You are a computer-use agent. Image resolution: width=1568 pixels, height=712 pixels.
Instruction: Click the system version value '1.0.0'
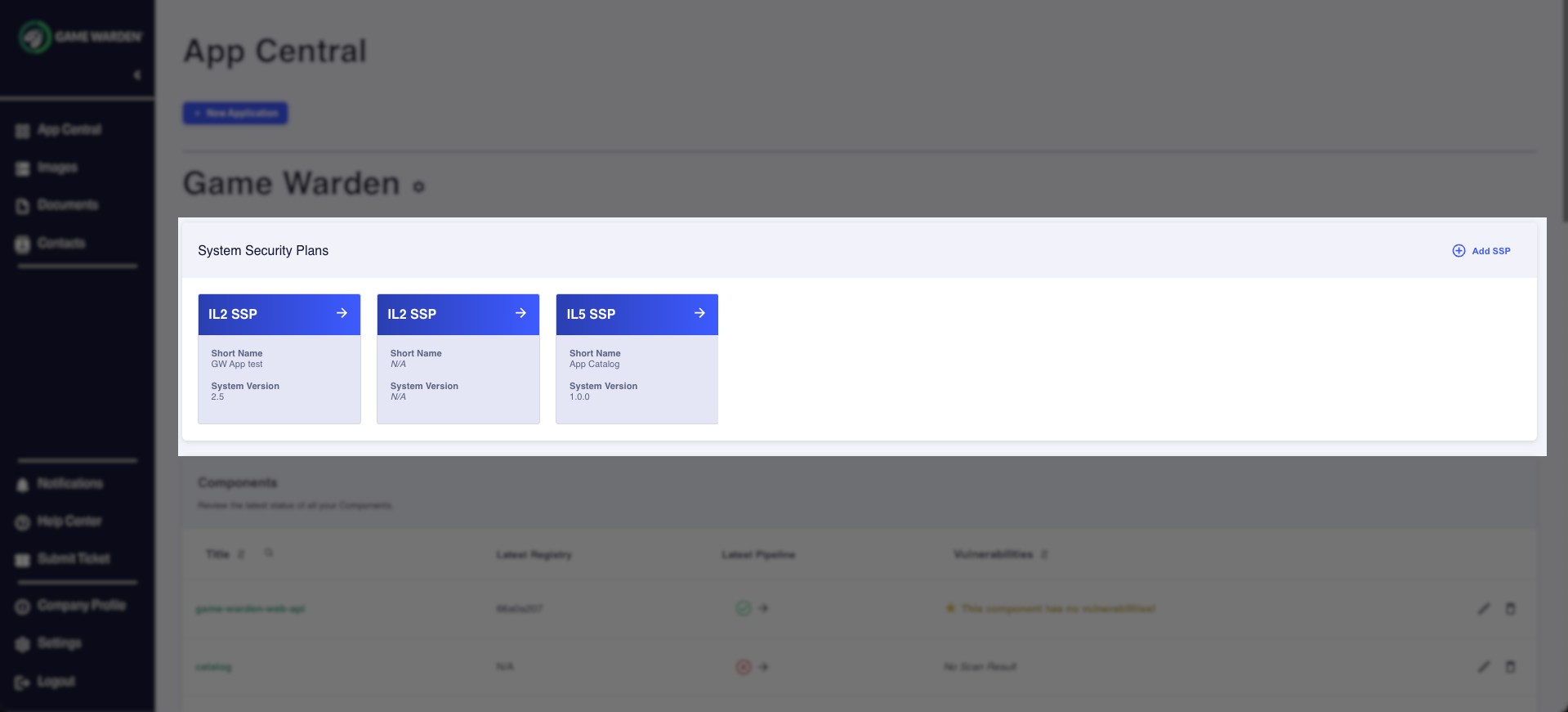pyautogui.click(x=579, y=397)
